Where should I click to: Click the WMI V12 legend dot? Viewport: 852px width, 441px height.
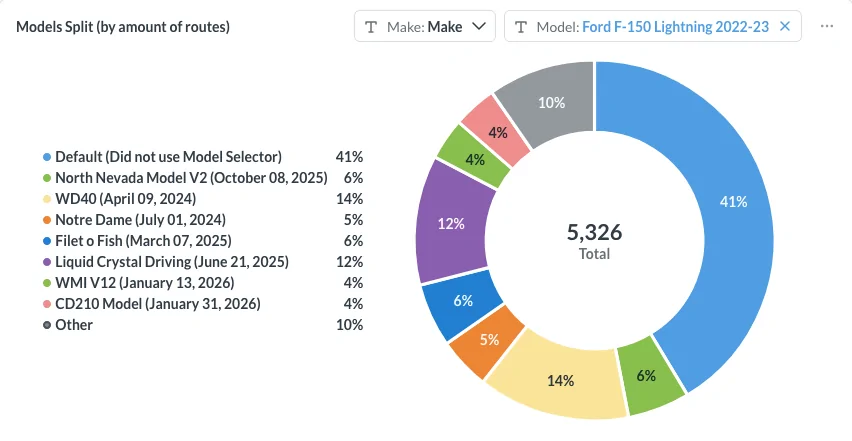[47, 283]
